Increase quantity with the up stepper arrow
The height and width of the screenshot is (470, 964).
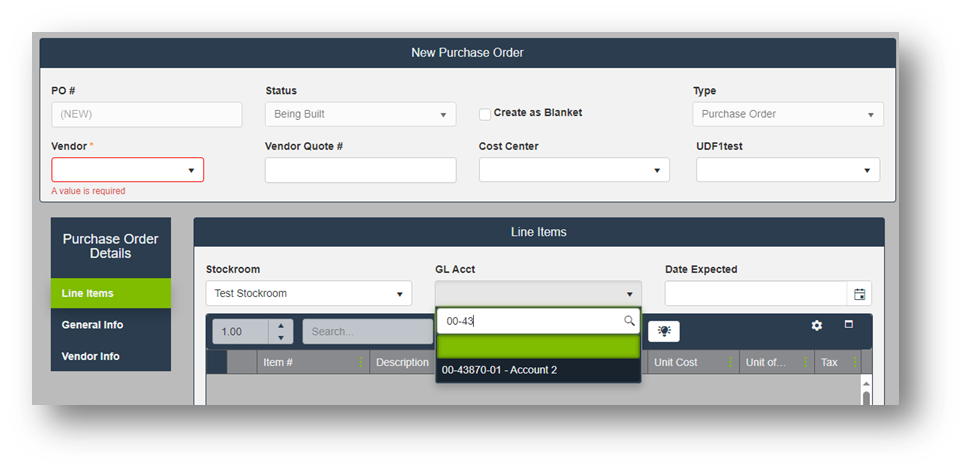tap(281, 325)
